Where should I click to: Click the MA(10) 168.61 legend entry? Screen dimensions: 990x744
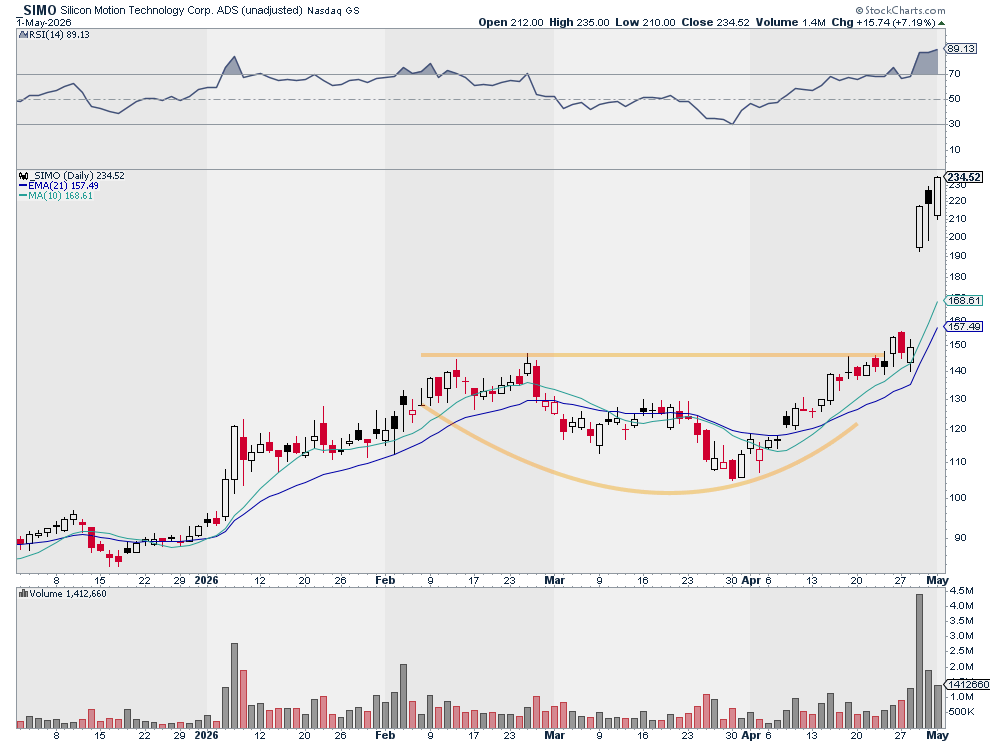(60, 196)
